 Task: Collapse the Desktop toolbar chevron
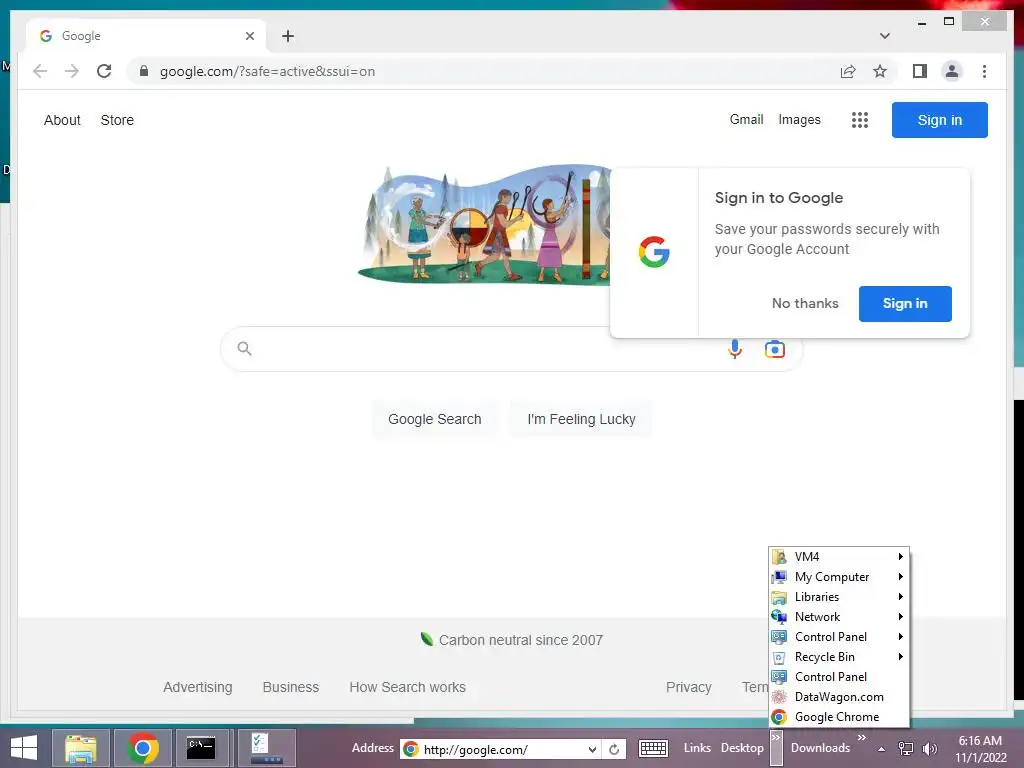click(x=776, y=748)
